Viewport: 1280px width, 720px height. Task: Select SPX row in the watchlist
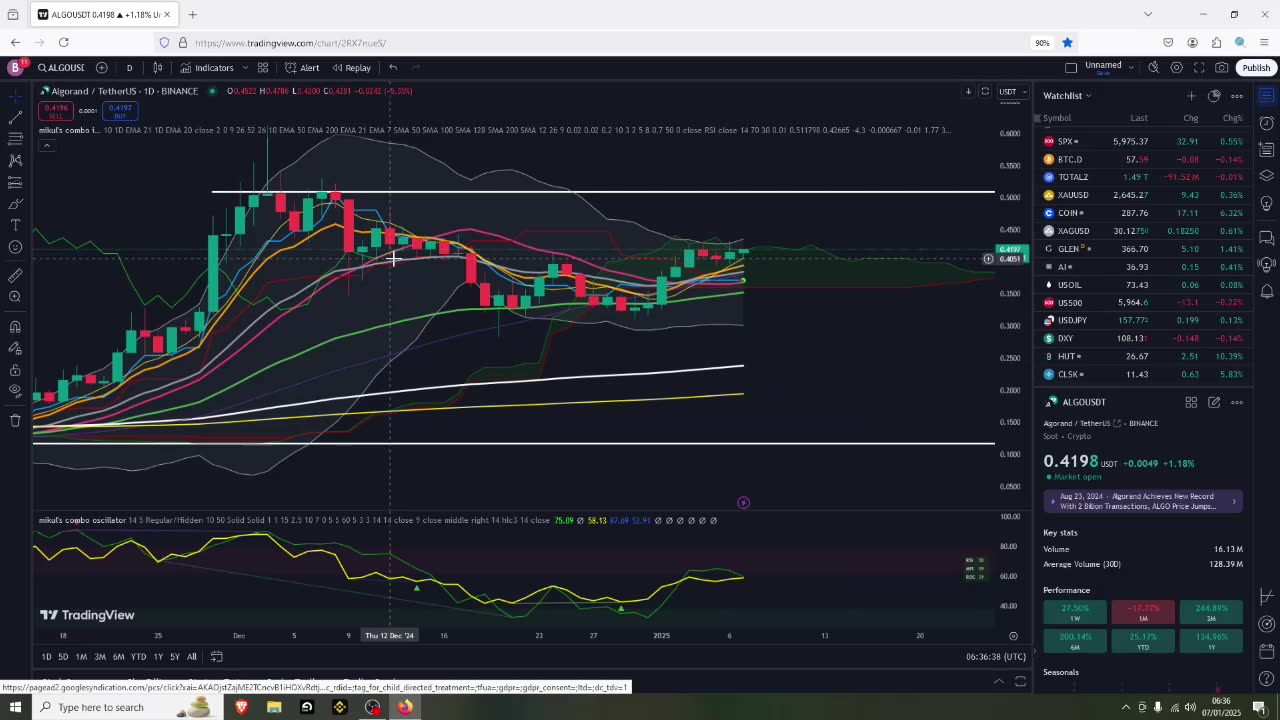pos(1143,142)
